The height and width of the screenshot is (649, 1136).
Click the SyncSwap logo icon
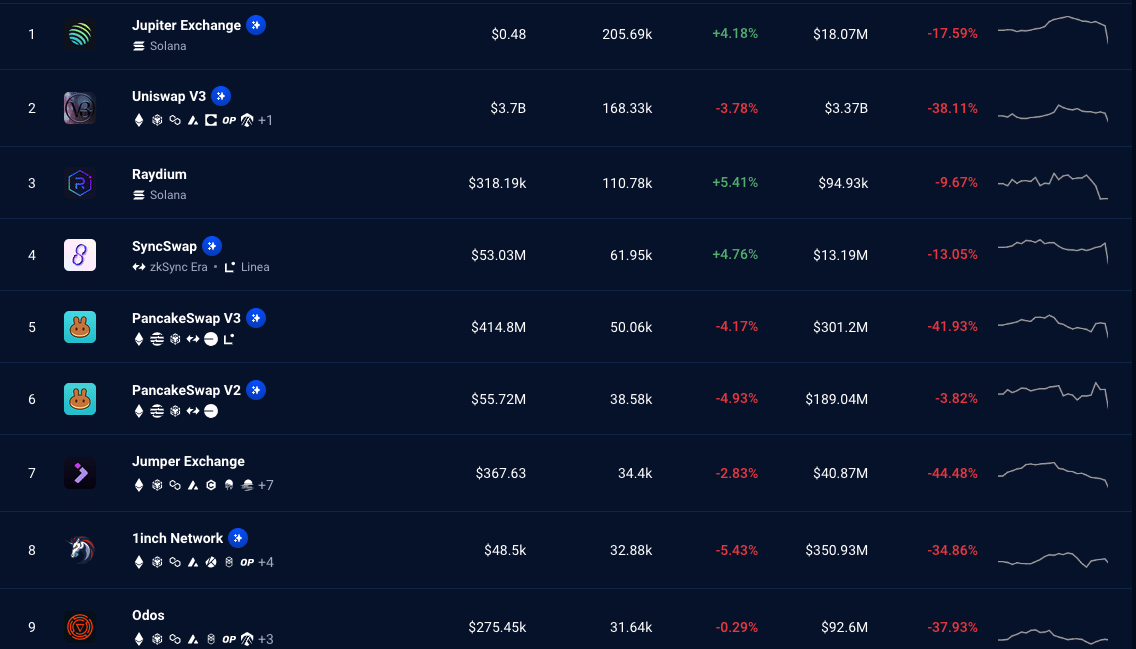point(80,255)
